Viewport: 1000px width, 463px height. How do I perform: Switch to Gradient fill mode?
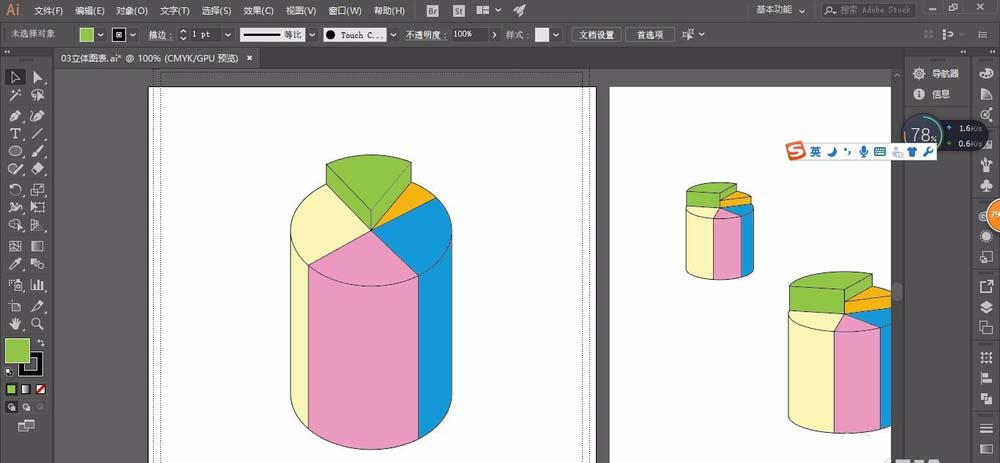click(x=26, y=389)
